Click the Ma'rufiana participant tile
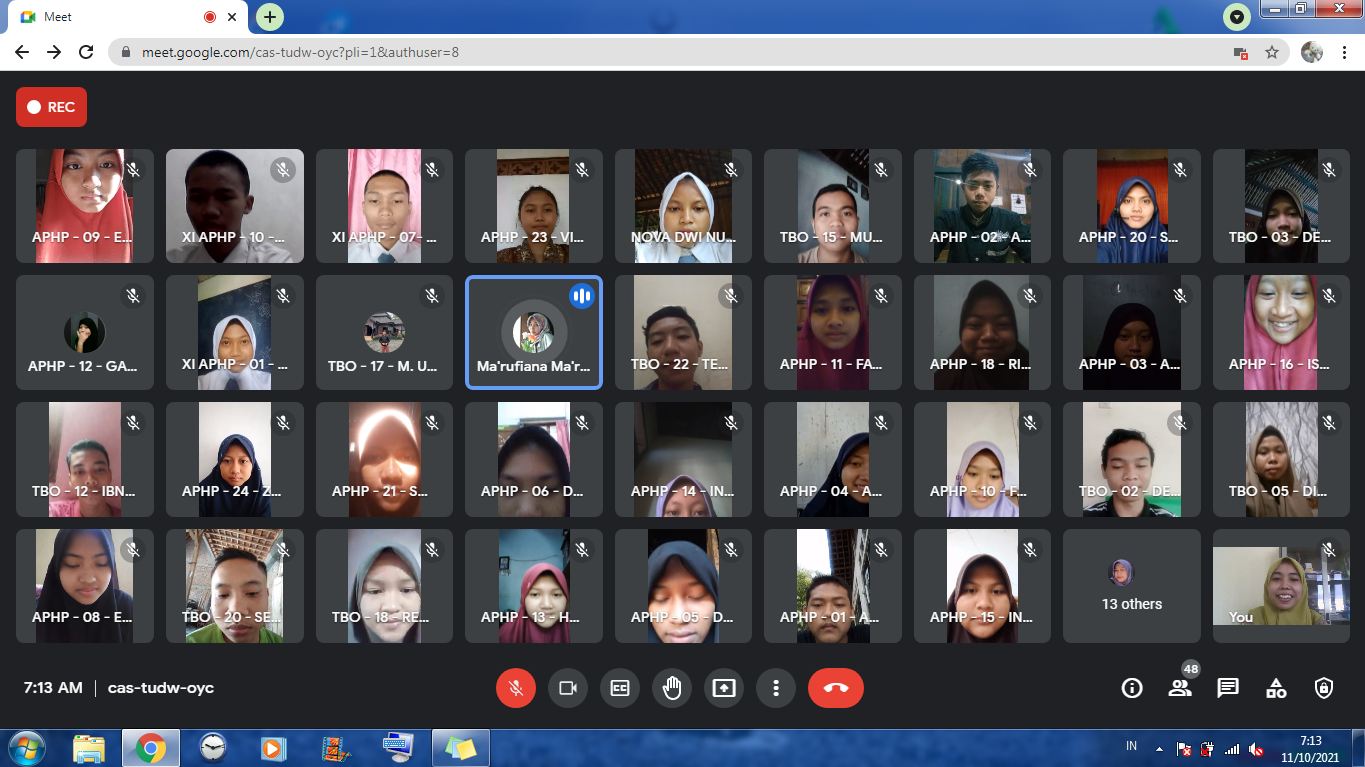This screenshot has height=767, width=1365. click(x=534, y=332)
